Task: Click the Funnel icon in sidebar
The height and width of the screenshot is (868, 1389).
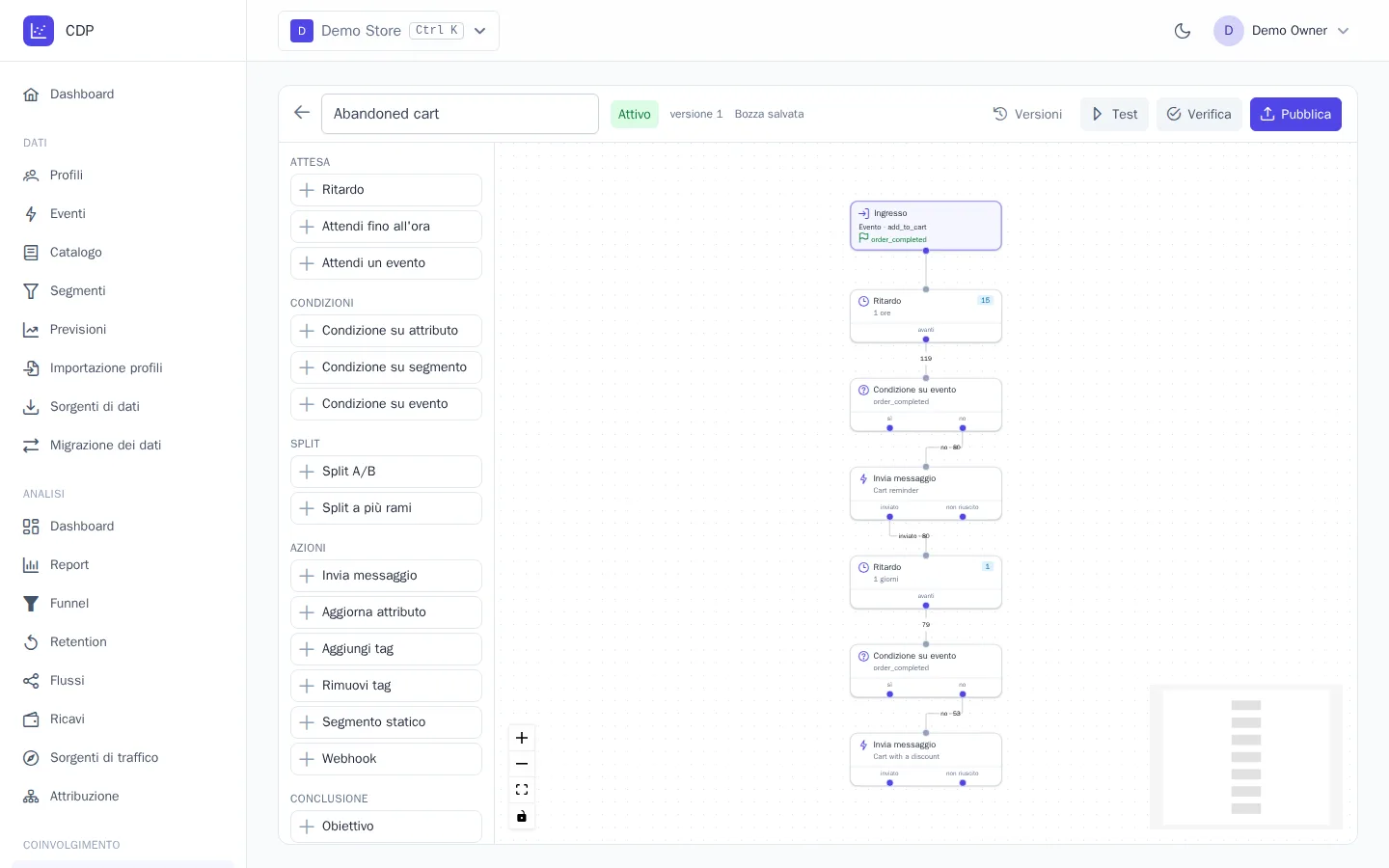Action: pos(31,604)
